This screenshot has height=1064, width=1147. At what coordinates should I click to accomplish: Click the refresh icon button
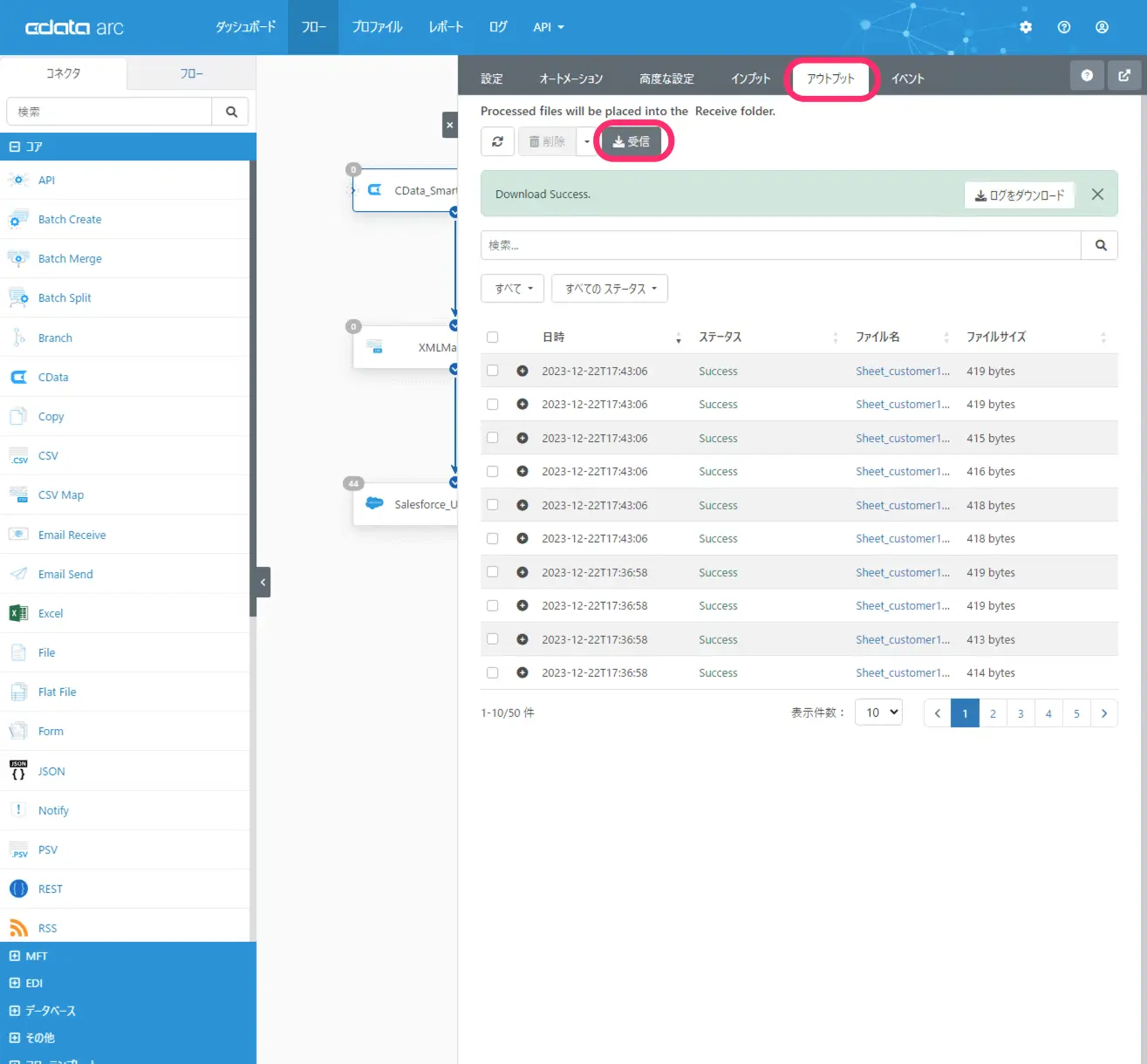(x=497, y=141)
